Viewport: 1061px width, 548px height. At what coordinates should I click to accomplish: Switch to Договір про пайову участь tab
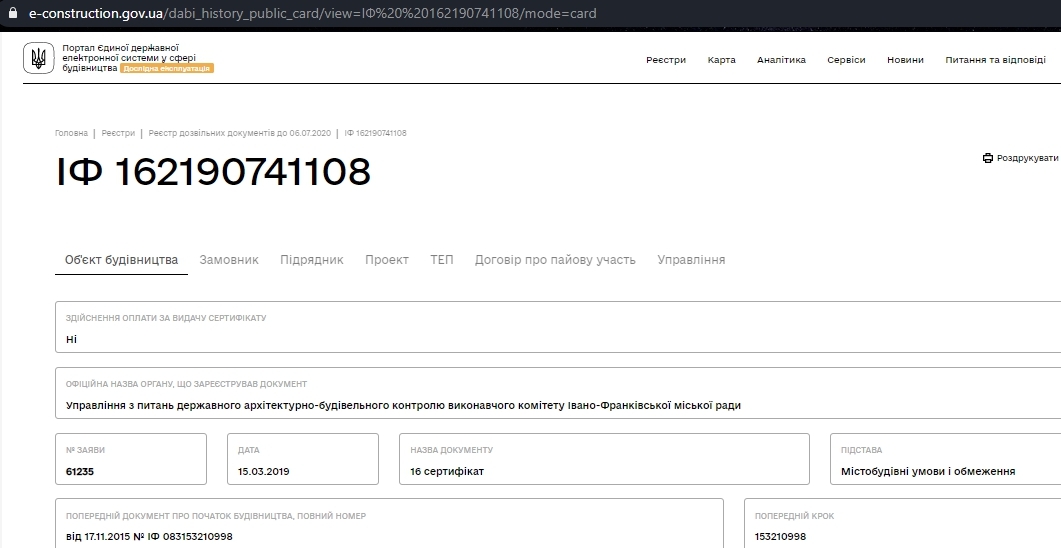(555, 260)
